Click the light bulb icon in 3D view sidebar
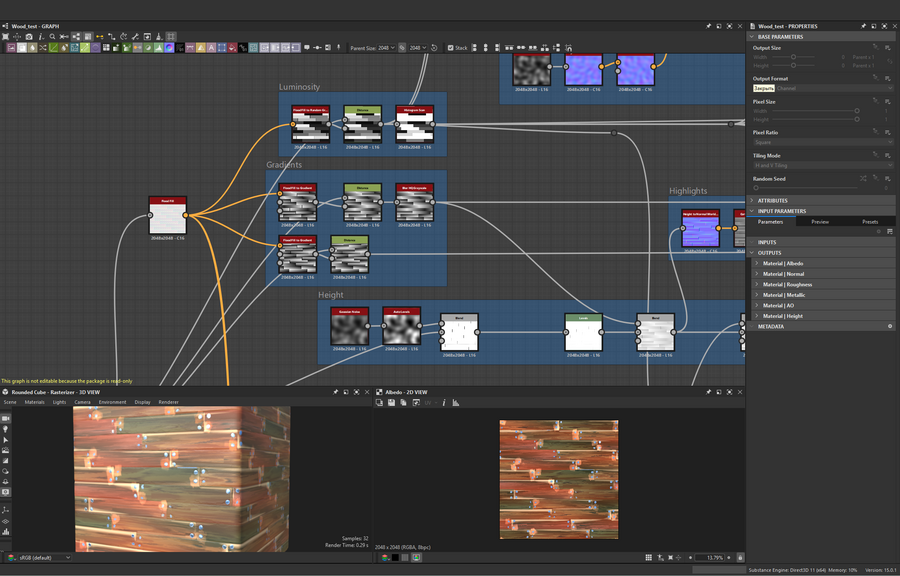This screenshot has height=576, width=900. (6, 429)
